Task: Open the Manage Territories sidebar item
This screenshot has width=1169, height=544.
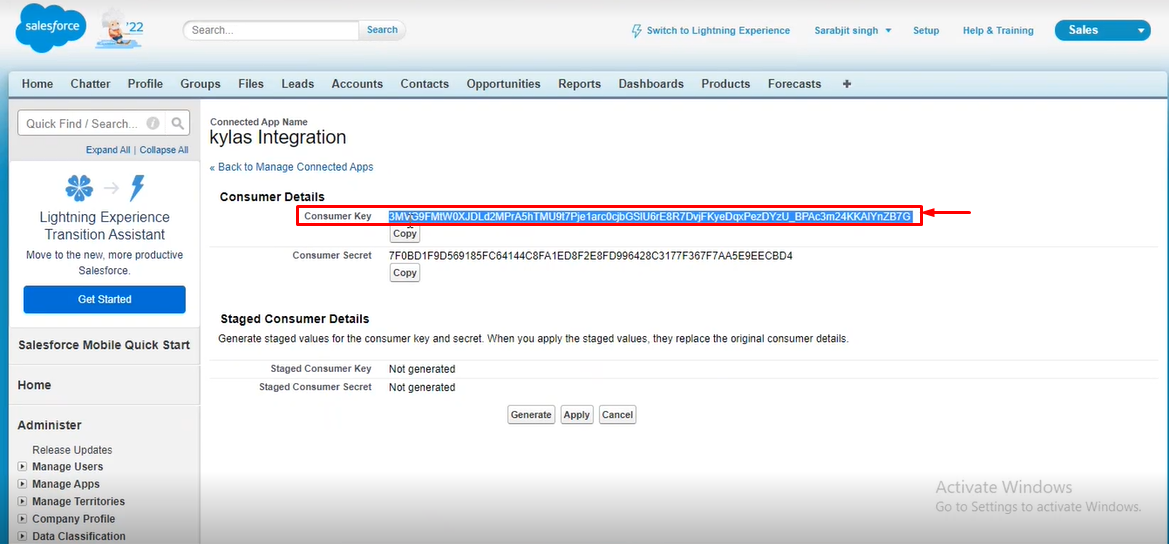Action: (78, 502)
